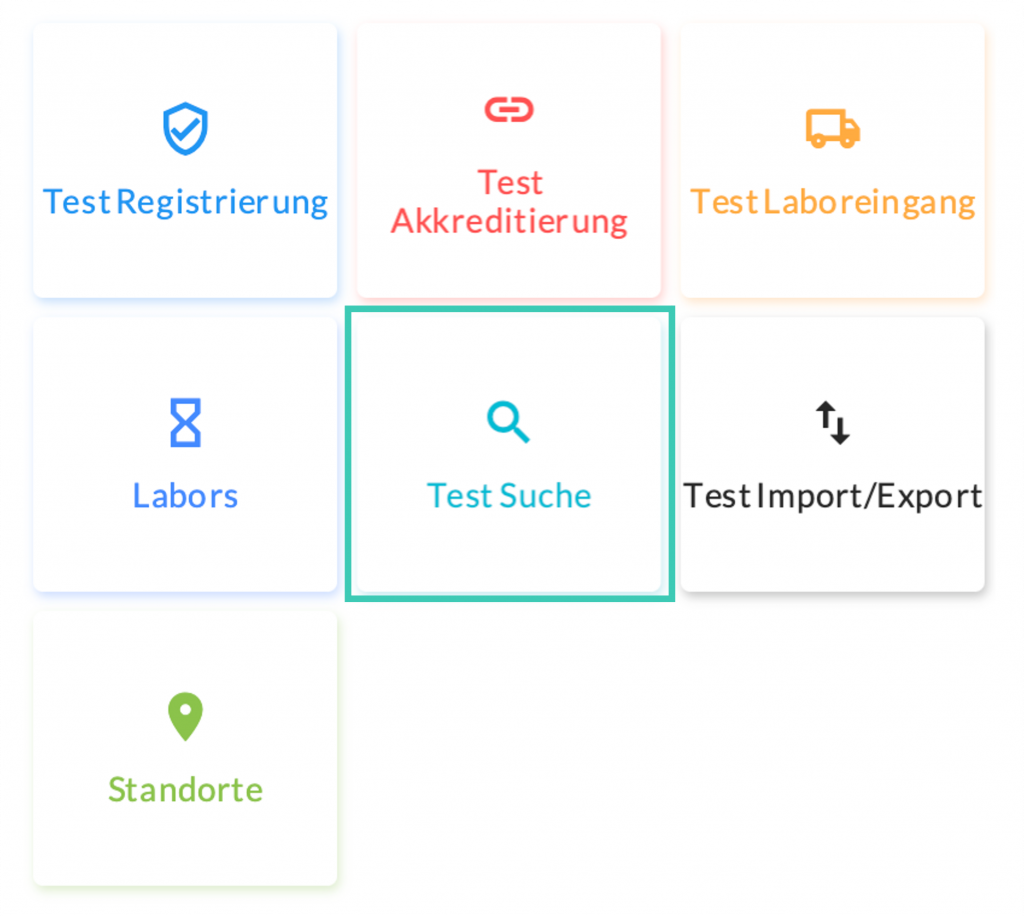Open the Test Import/Export label
This screenshot has width=1024, height=916.
832,496
